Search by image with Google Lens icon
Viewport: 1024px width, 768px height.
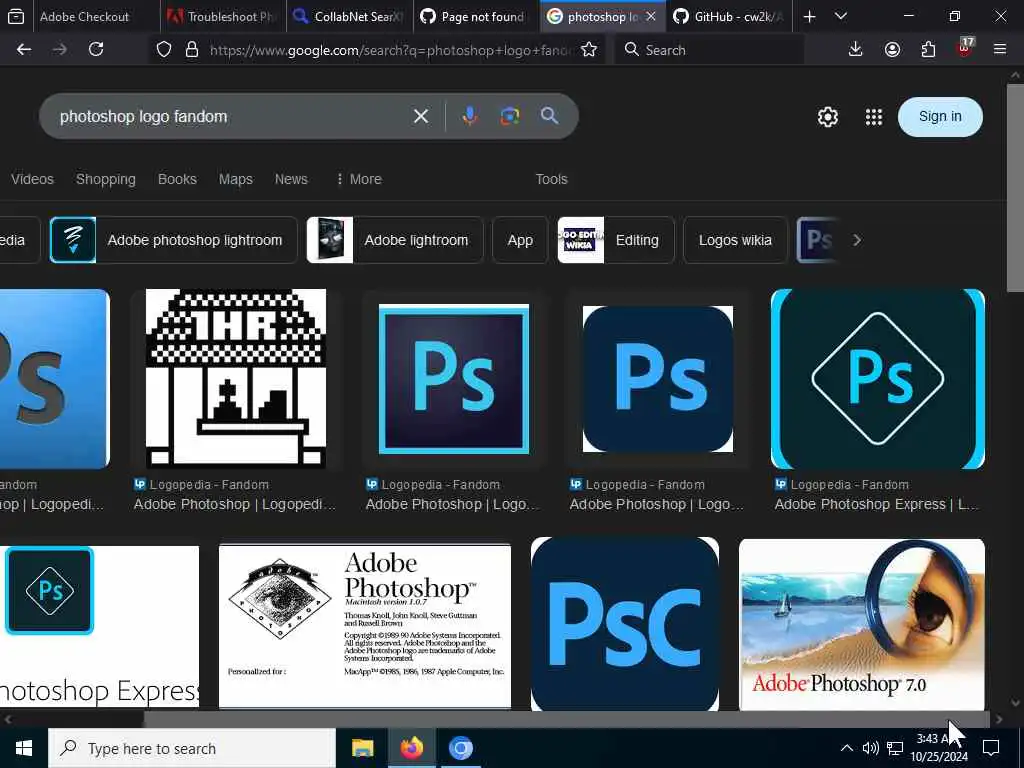[x=510, y=116]
